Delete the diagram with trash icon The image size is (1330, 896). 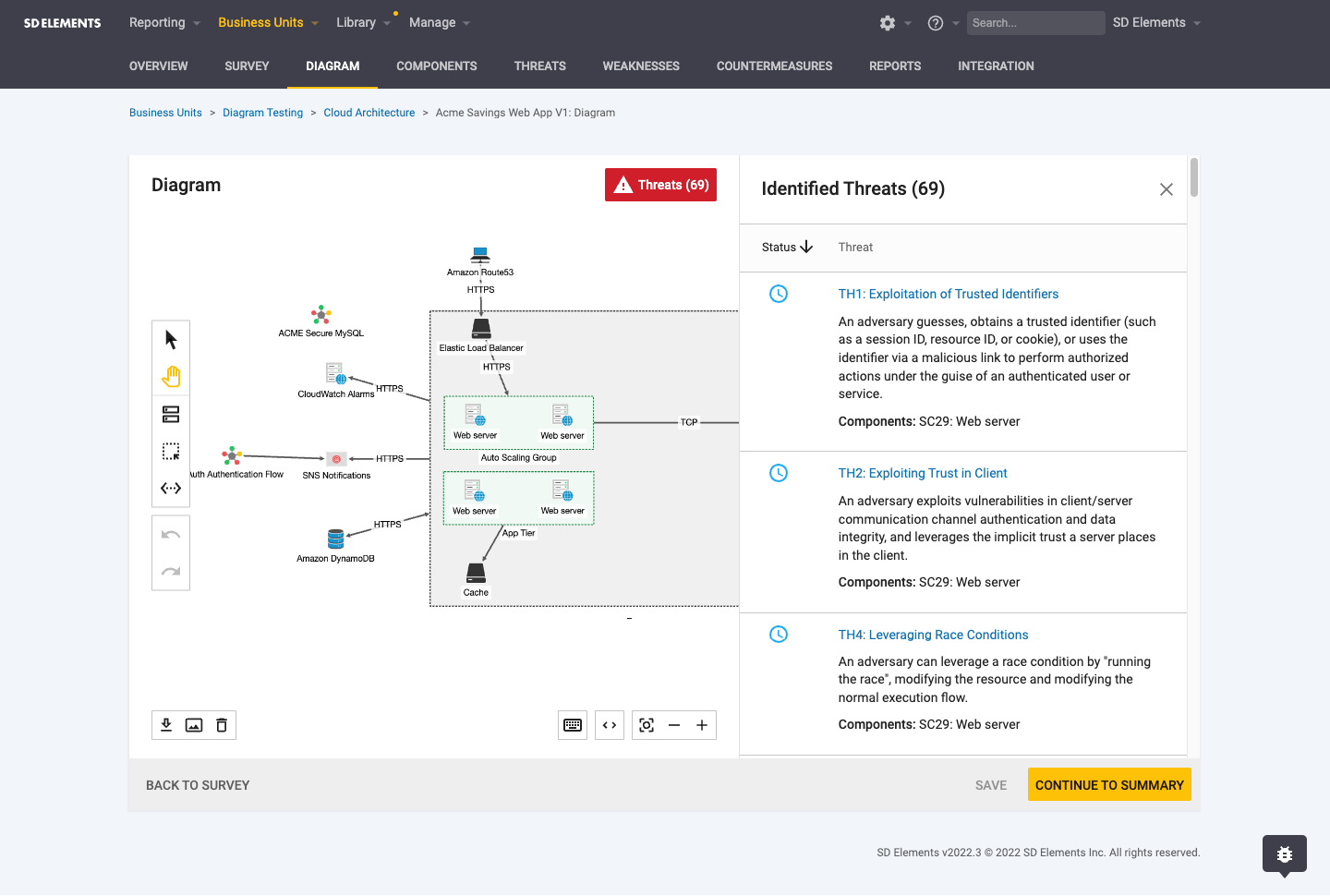(222, 725)
